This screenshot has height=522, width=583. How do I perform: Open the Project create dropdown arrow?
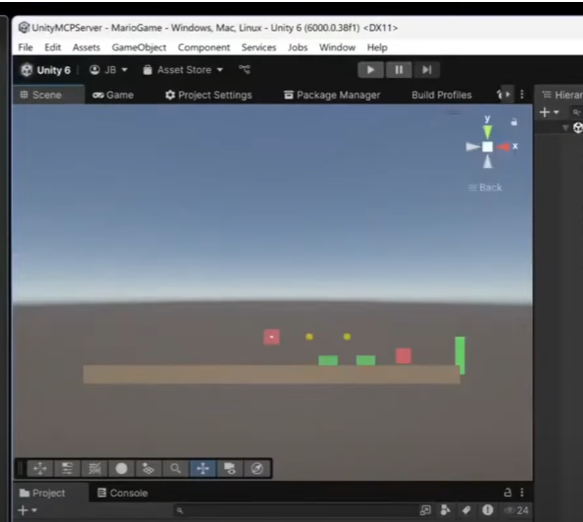(34, 510)
